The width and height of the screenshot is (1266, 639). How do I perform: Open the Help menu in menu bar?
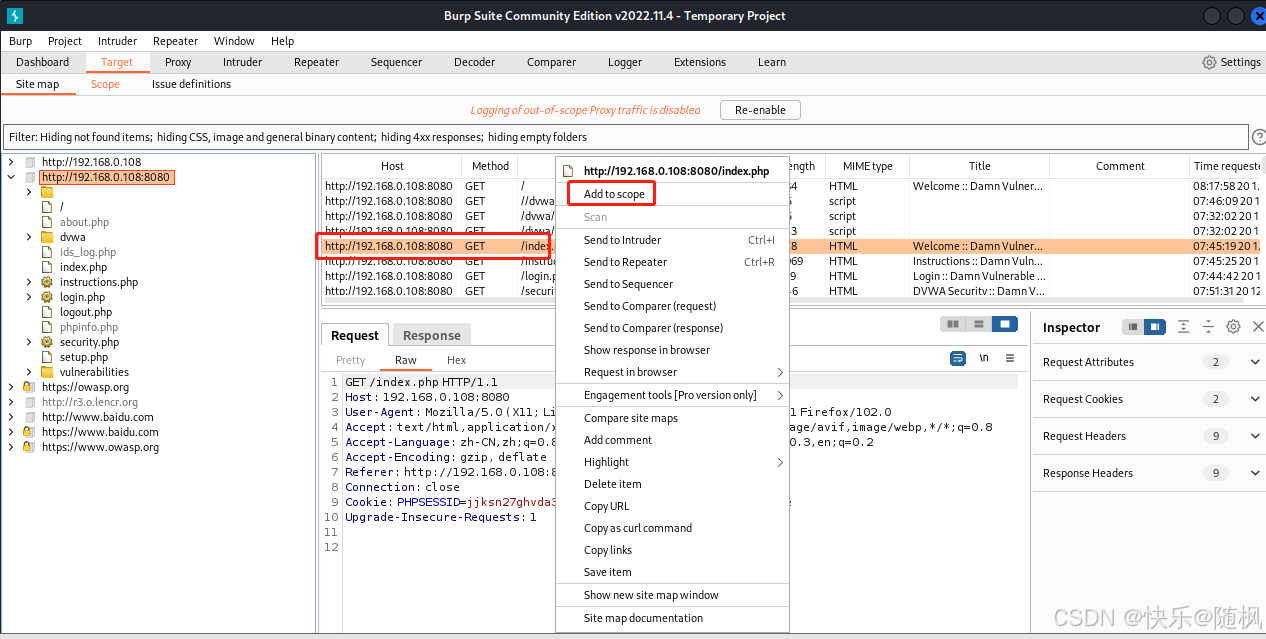pos(282,41)
